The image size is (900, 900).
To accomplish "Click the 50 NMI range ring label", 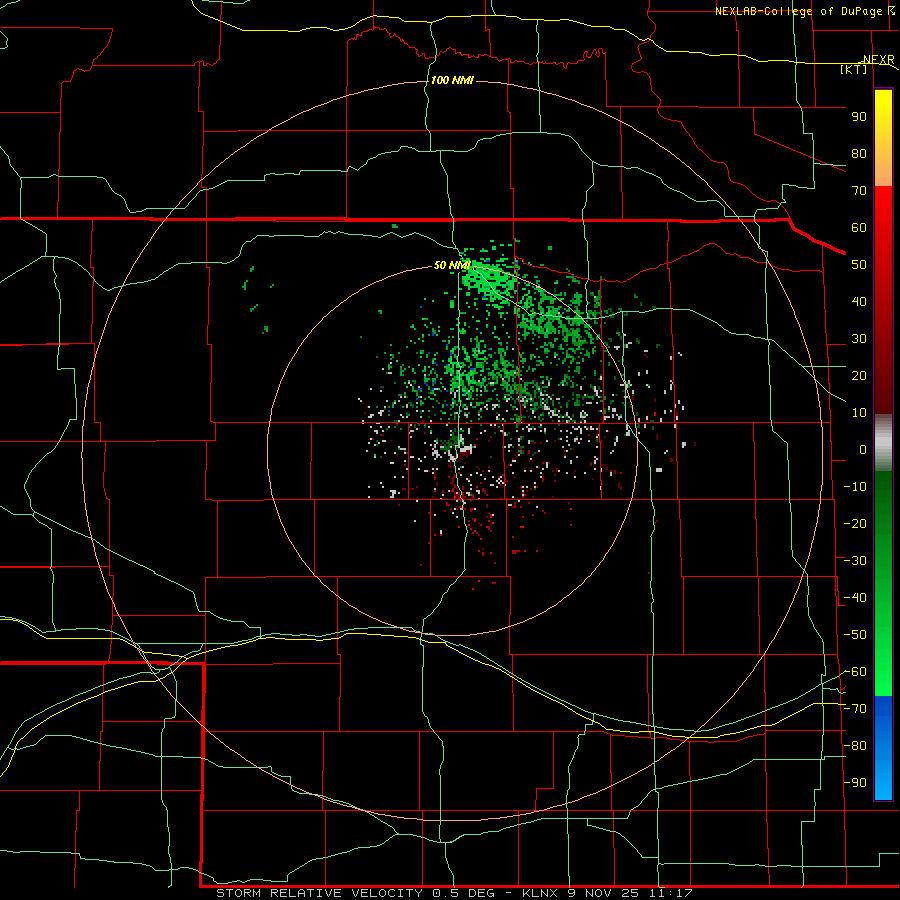I will (452, 265).
